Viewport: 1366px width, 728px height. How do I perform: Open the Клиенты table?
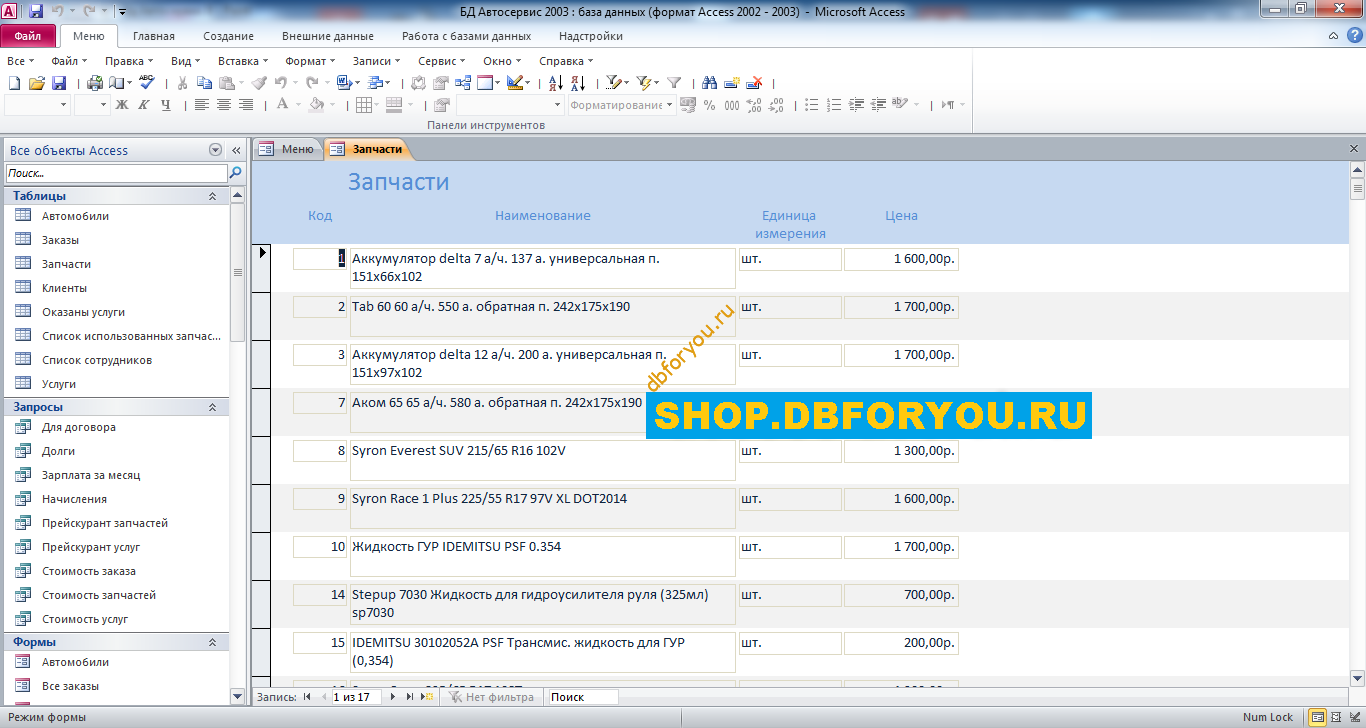[x=64, y=288]
